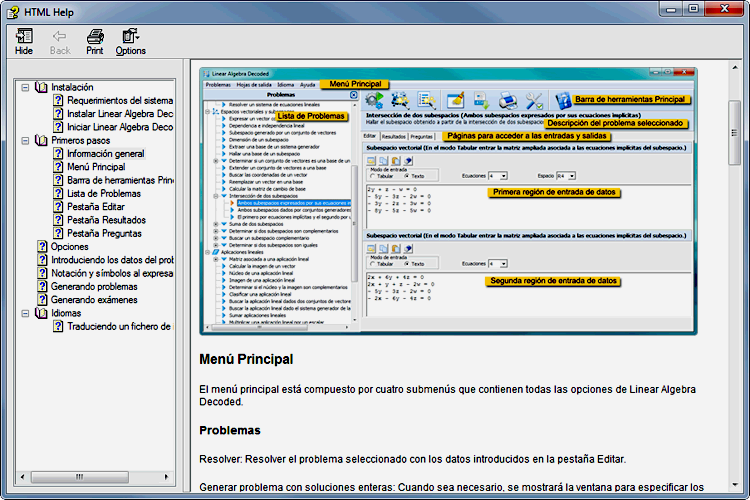Click the topic icon beside Pestaña Editar
Viewport: 750px width, 500px height.
pos(58,207)
